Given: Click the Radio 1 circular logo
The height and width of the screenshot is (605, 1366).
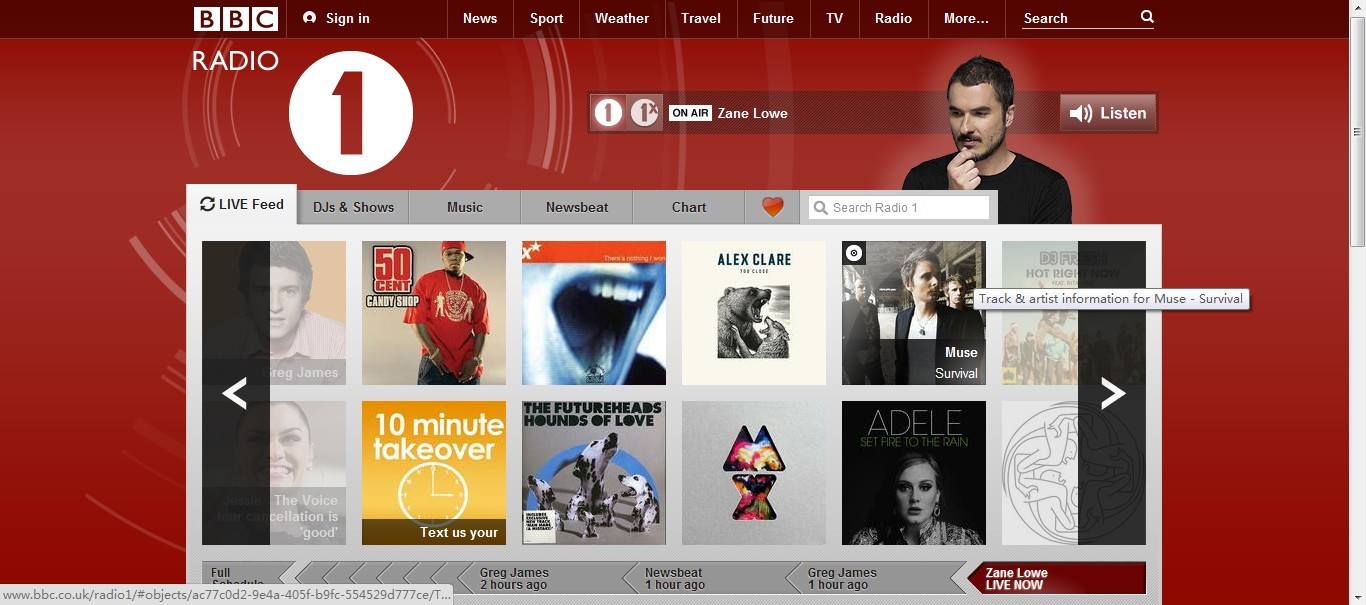Looking at the screenshot, I should click(x=351, y=113).
